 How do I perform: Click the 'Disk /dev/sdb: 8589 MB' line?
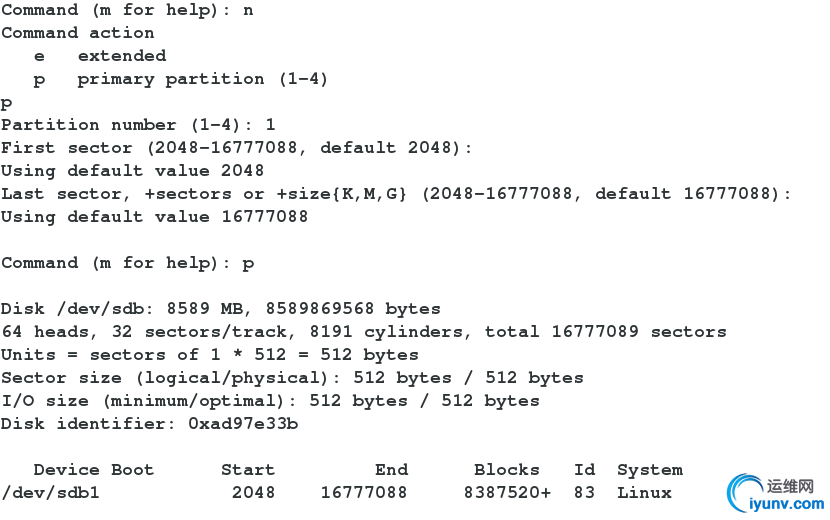(x=221, y=309)
